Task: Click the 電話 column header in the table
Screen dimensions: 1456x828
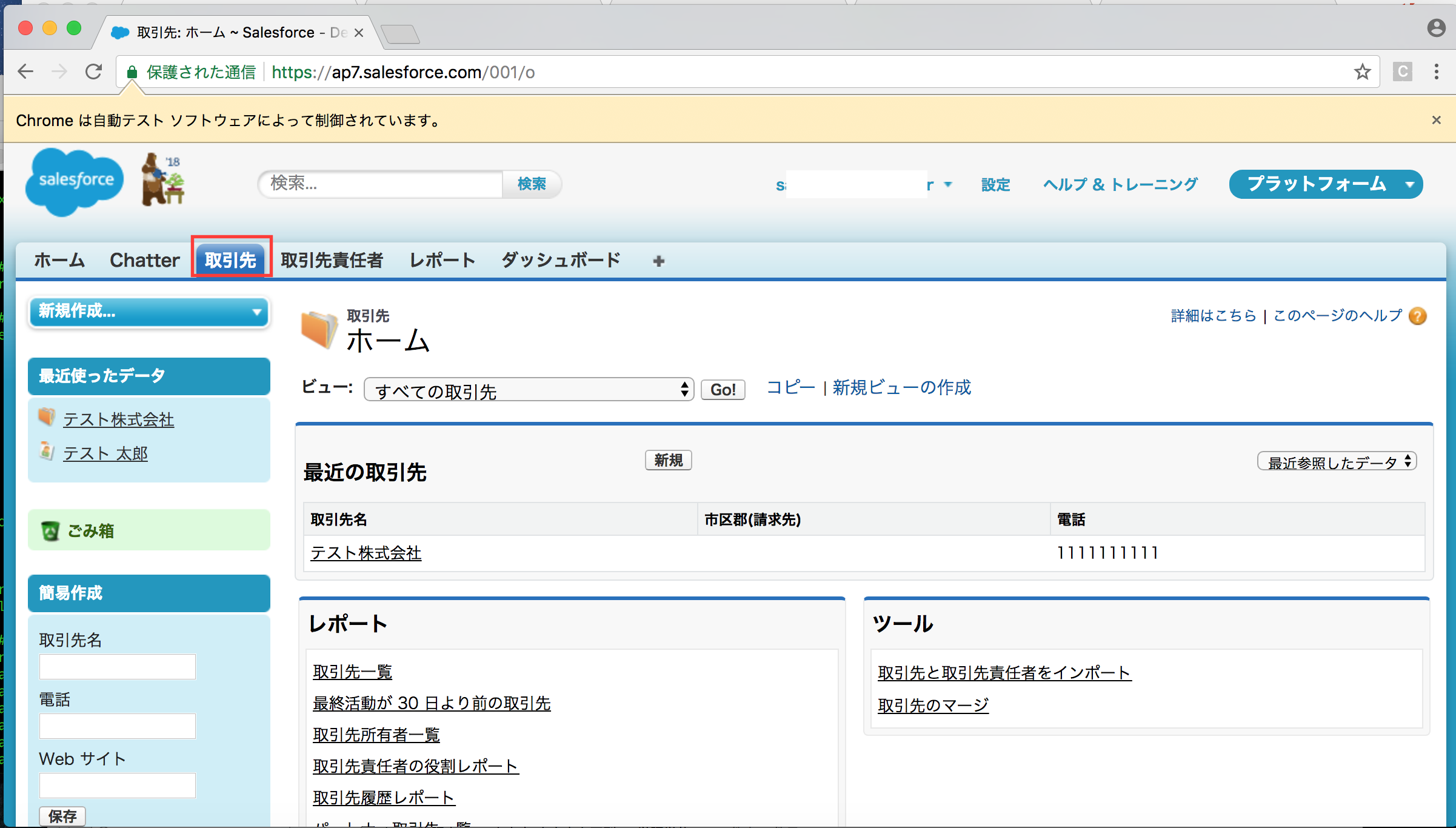Action: point(1071,519)
